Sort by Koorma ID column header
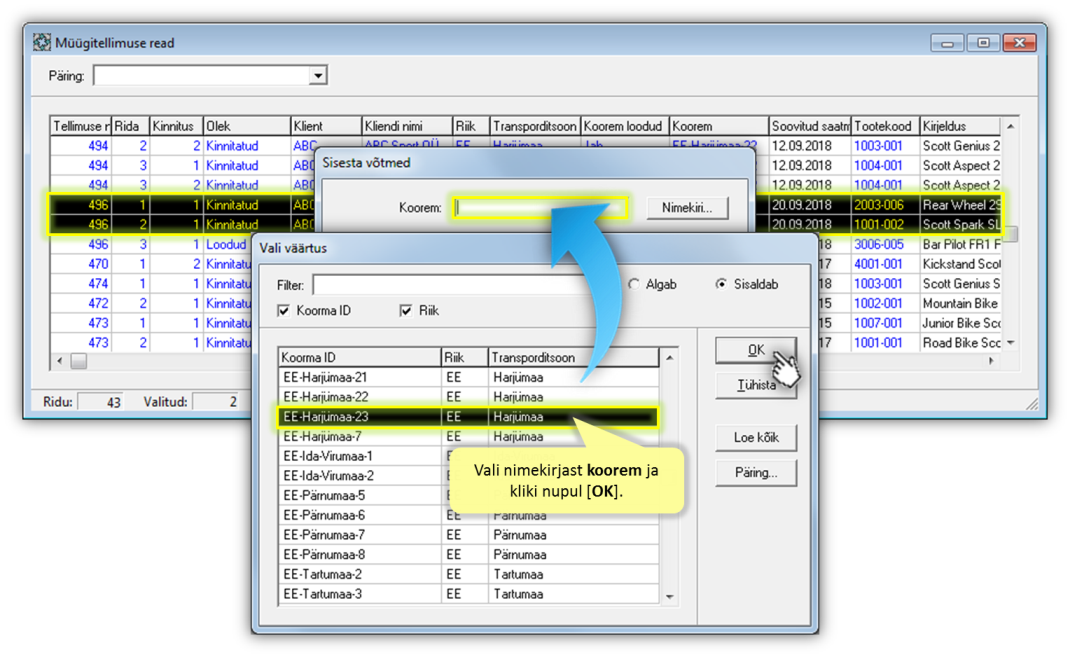This screenshot has height=657, width=1070. 358,358
